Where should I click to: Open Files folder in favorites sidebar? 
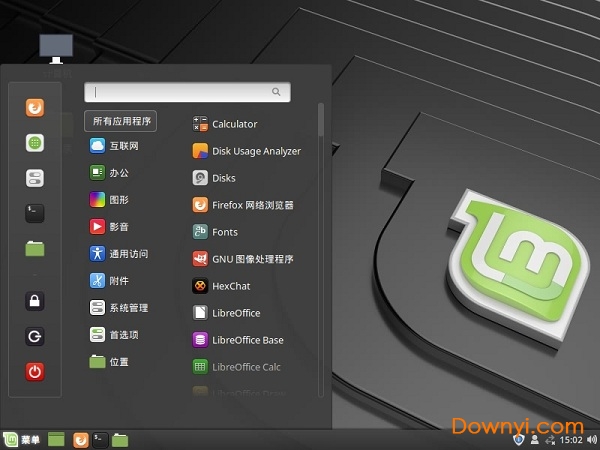(35, 249)
